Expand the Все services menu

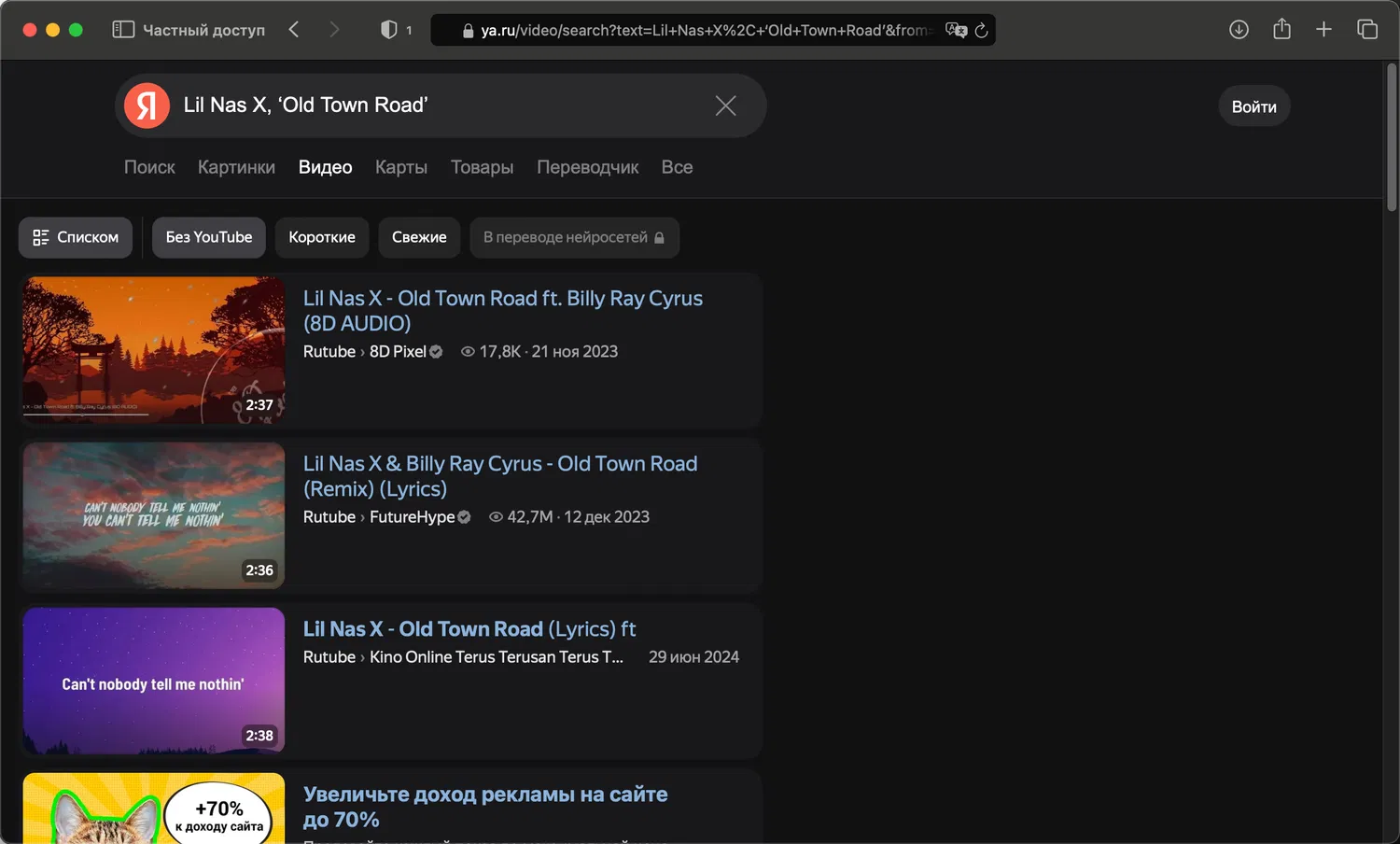(x=677, y=167)
